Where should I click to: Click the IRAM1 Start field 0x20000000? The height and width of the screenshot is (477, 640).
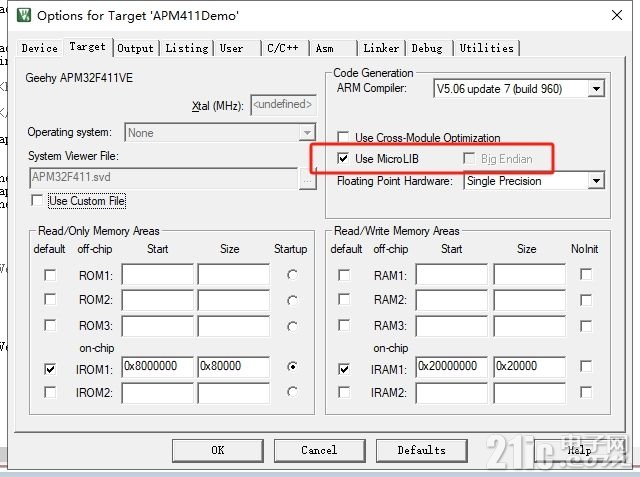[x=452, y=366]
